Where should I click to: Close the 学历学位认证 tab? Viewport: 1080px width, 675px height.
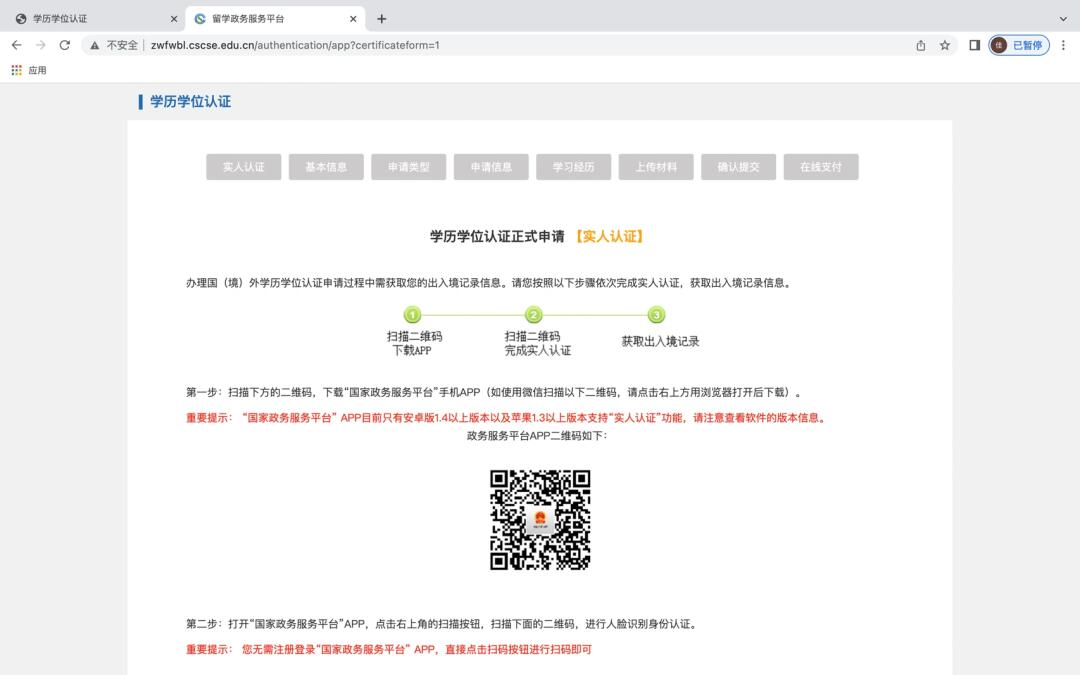174,19
